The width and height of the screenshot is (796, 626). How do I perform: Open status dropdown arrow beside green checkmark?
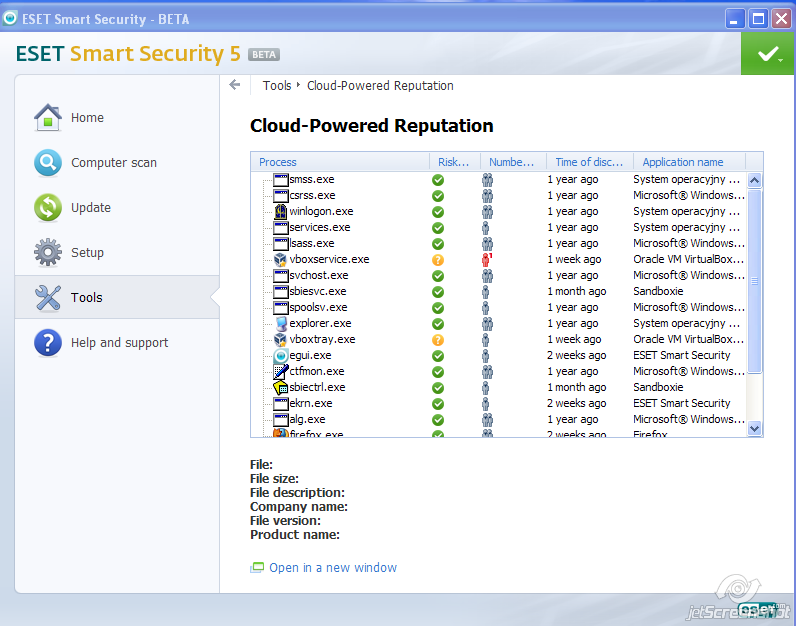pos(781,59)
